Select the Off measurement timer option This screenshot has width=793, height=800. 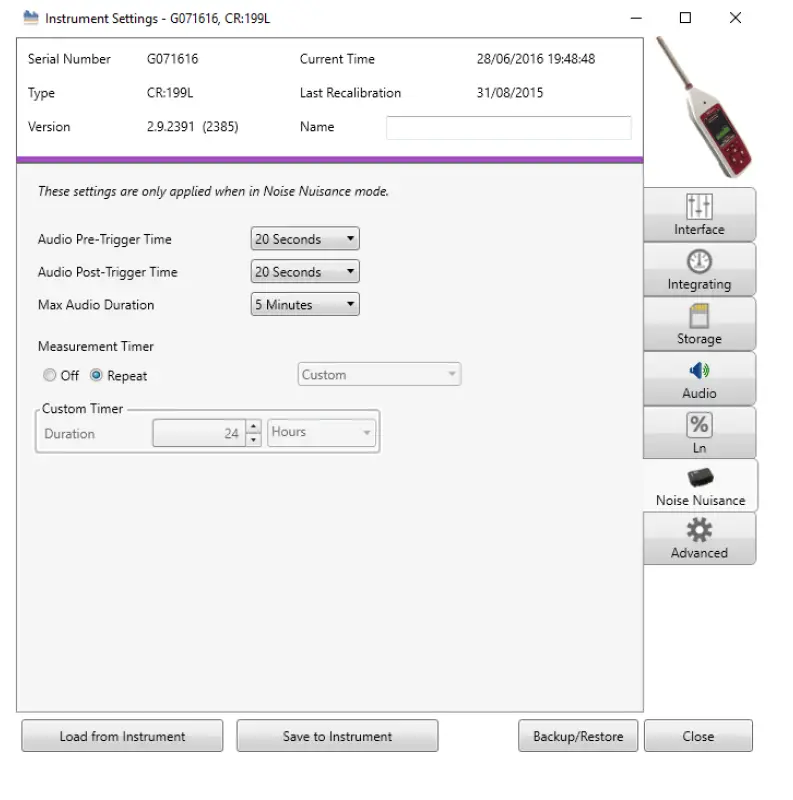click(x=61, y=376)
